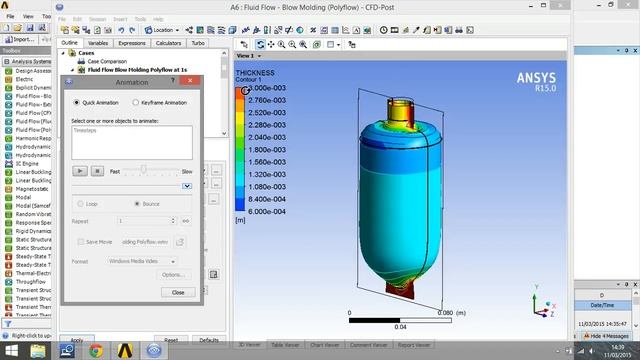This screenshot has width=640, height=360.
Task: Click the Redo arrow in the toolbar
Action: tap(132, 30)
